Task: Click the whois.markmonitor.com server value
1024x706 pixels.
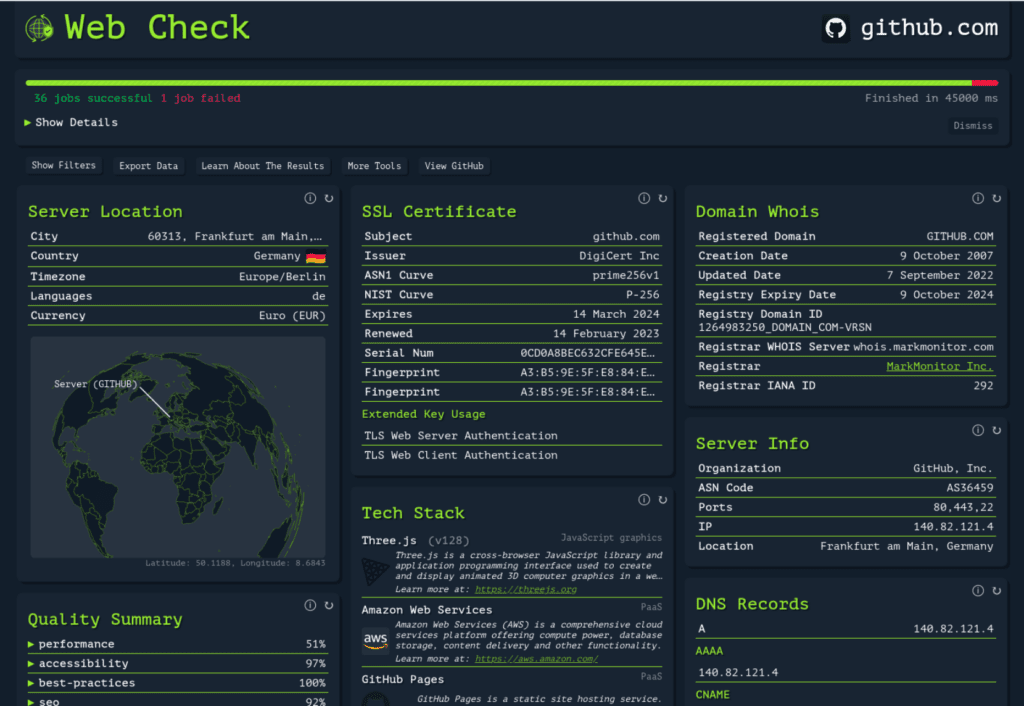Action: coord(923,347)
